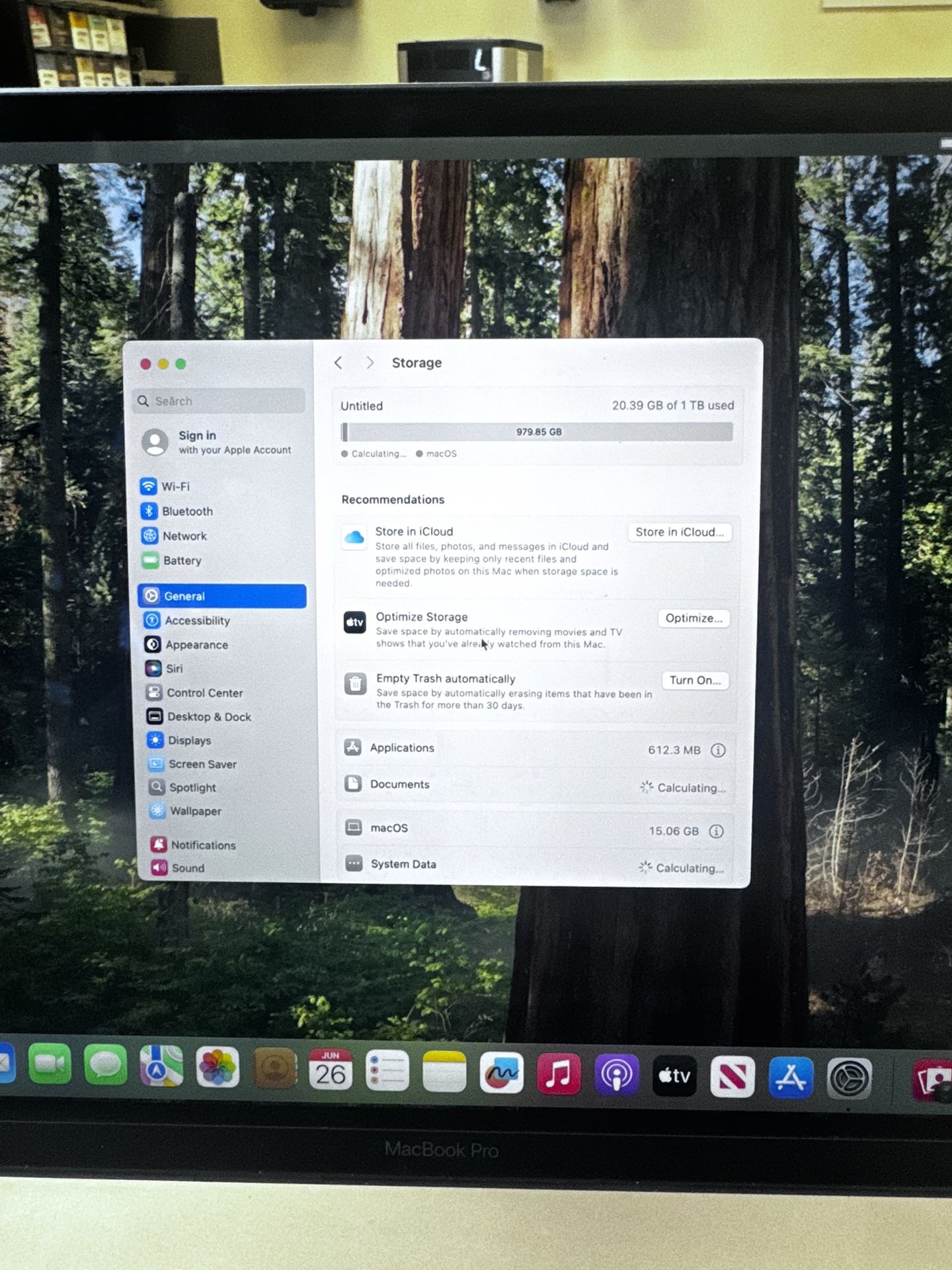Click the user avatar next to Sign in

click(x=155, y=443)
